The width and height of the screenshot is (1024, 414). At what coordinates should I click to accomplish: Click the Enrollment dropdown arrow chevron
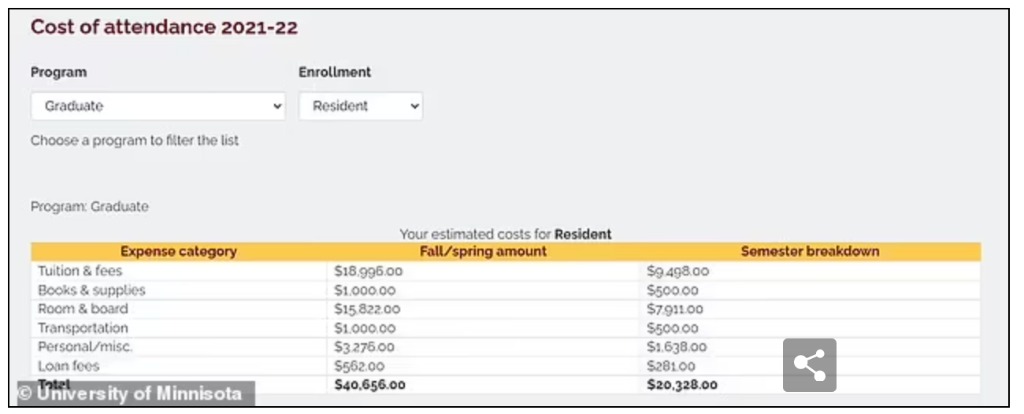click(x=414, y=106)
